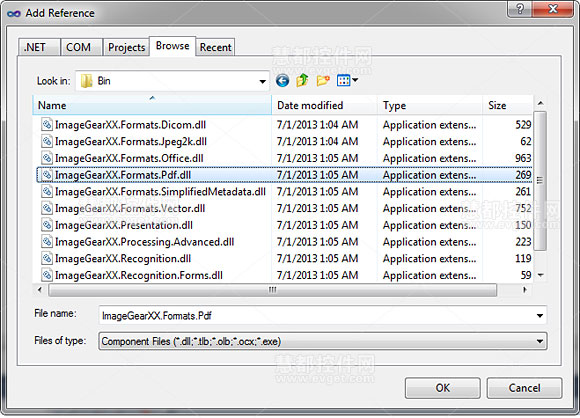Sort by the Type column header

pyautogui.click(x=430, y=105)
